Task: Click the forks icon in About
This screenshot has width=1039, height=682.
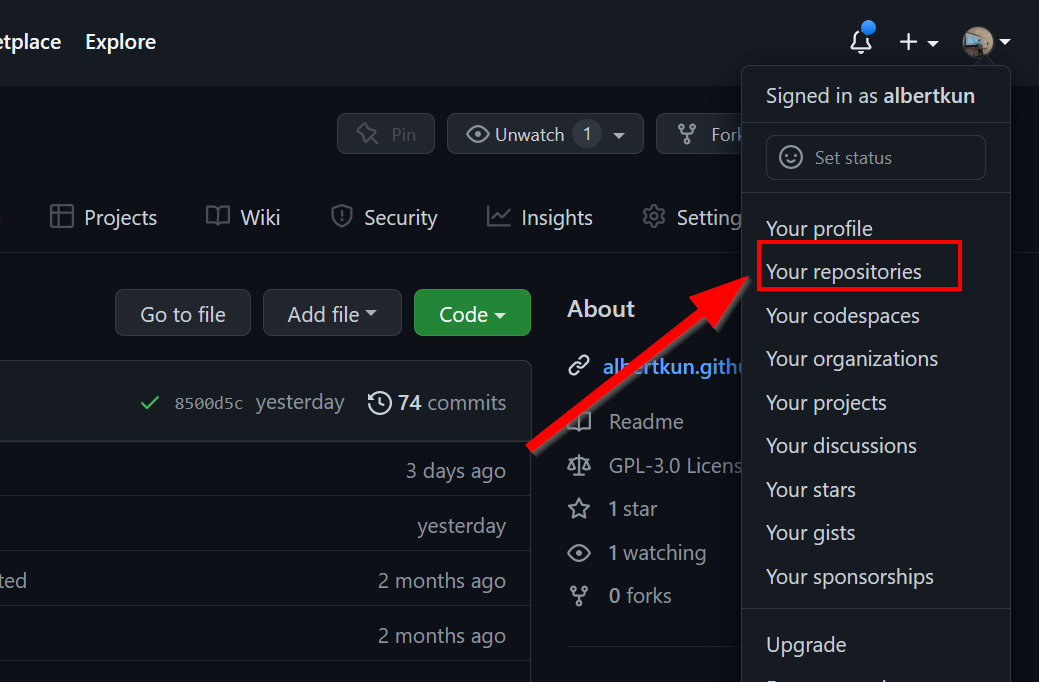Action: [x=579, y=596]
